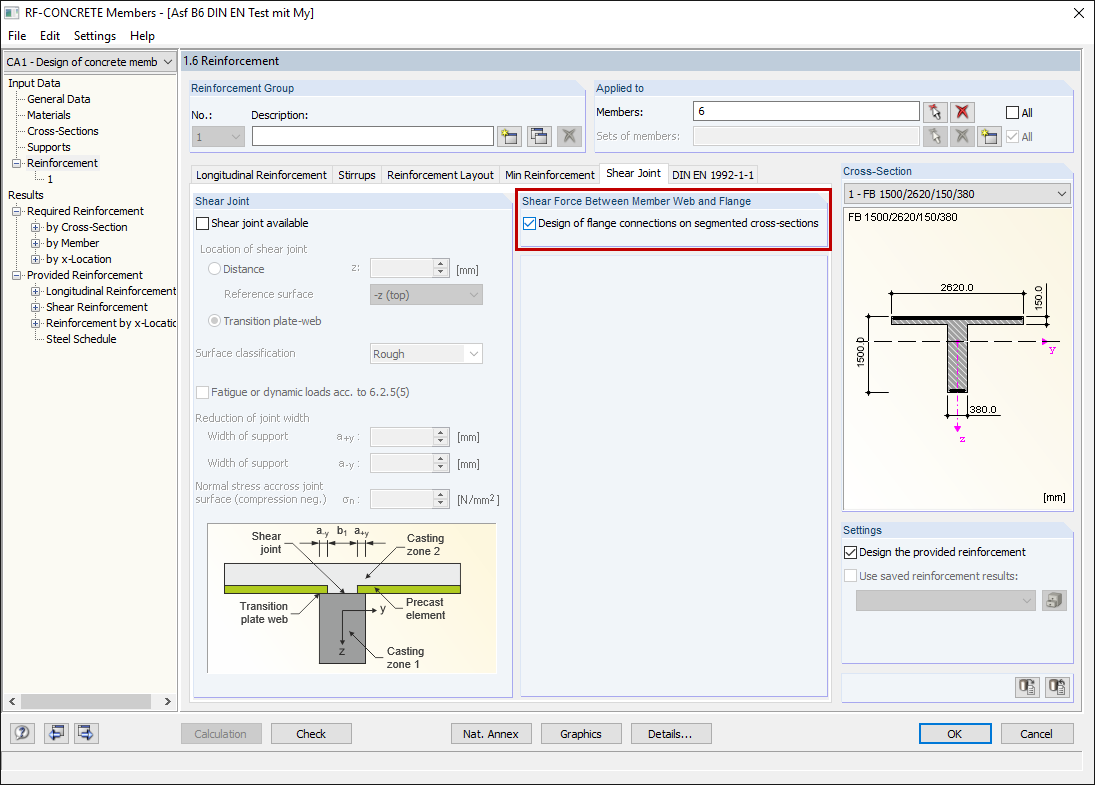Click the Check button
Screen dimensions: 1095x785
[x=311, y=734]
